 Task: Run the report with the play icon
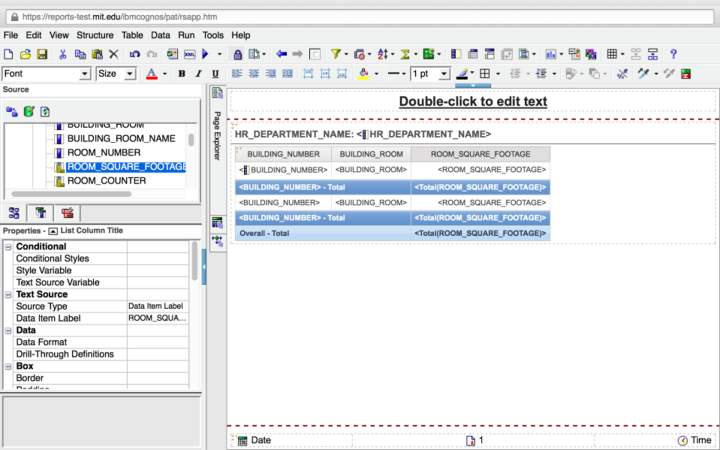(x=205, y=54)
